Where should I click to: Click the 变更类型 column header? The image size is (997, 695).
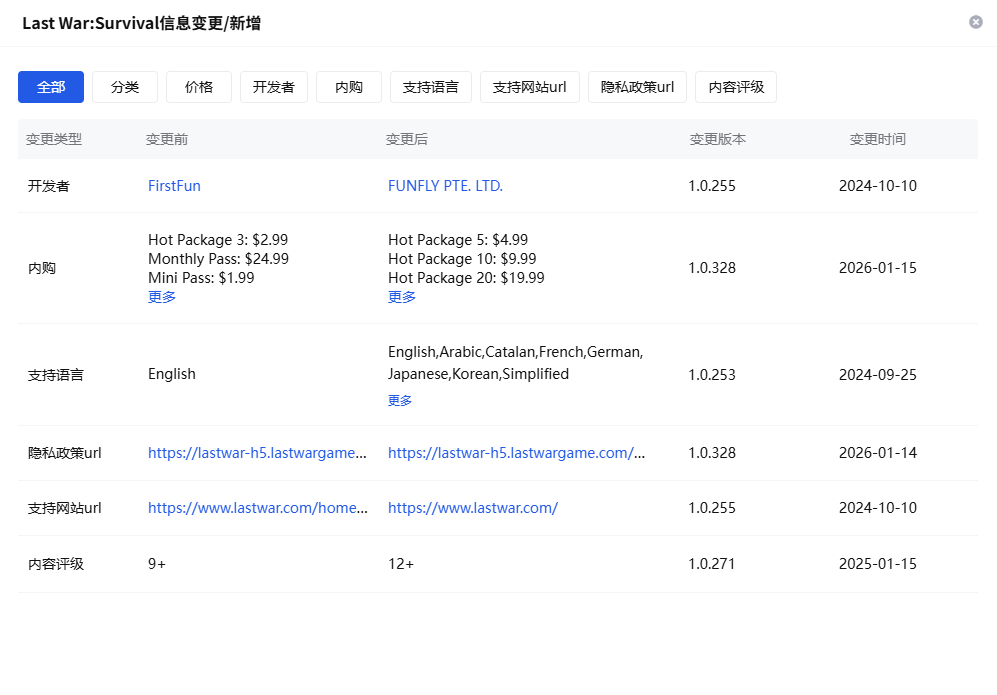click(52, 139)
